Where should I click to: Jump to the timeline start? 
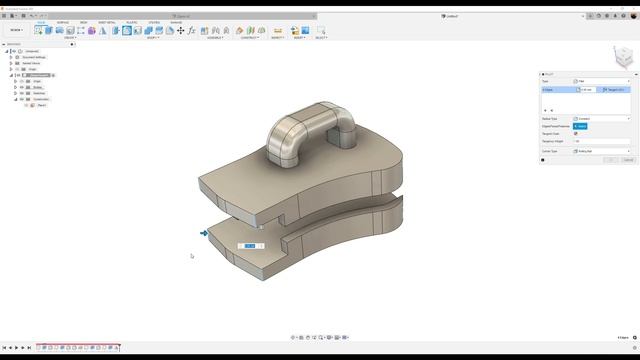(x=4, y=348)
